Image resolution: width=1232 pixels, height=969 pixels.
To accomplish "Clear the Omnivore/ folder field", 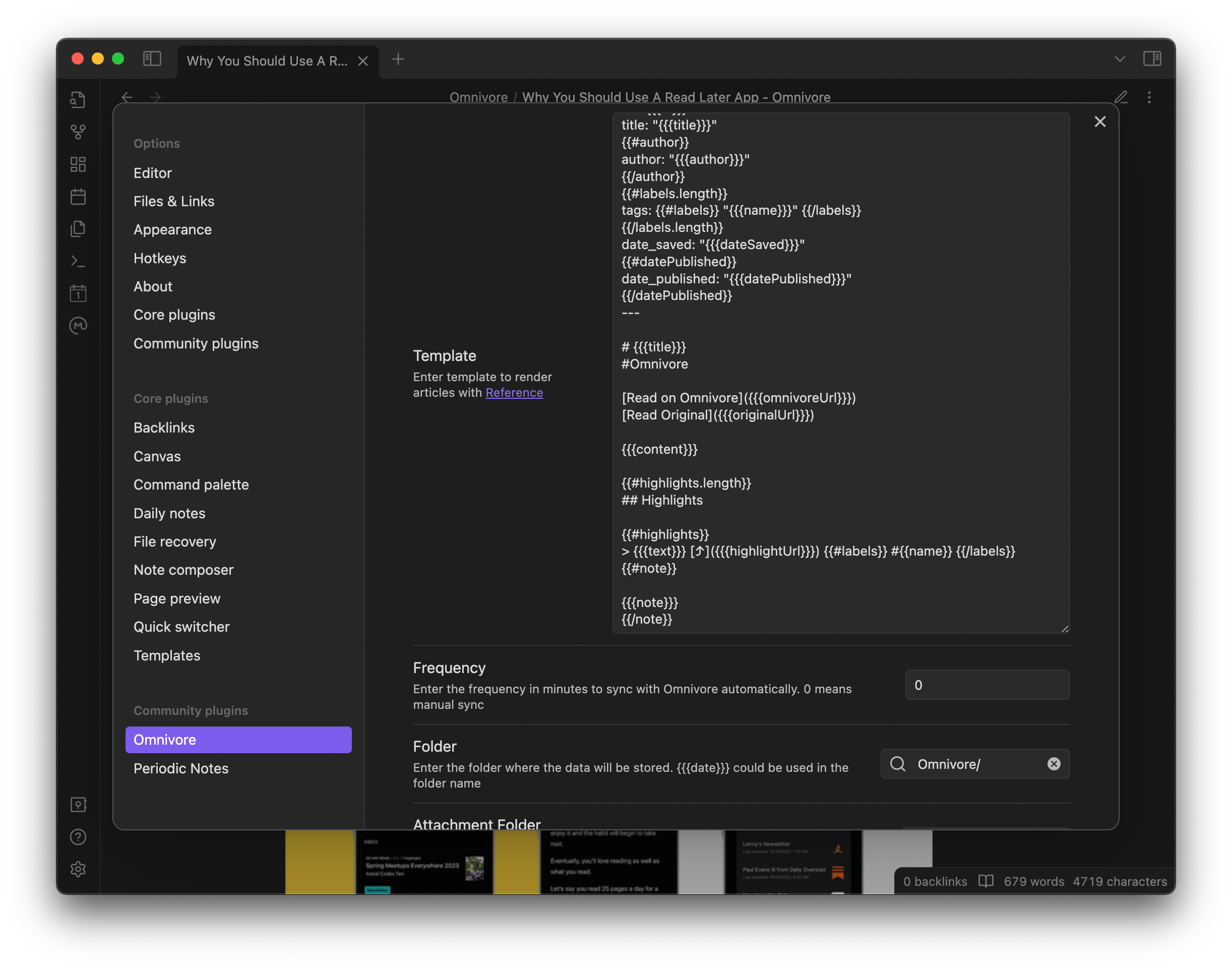I will (1054, 764).
